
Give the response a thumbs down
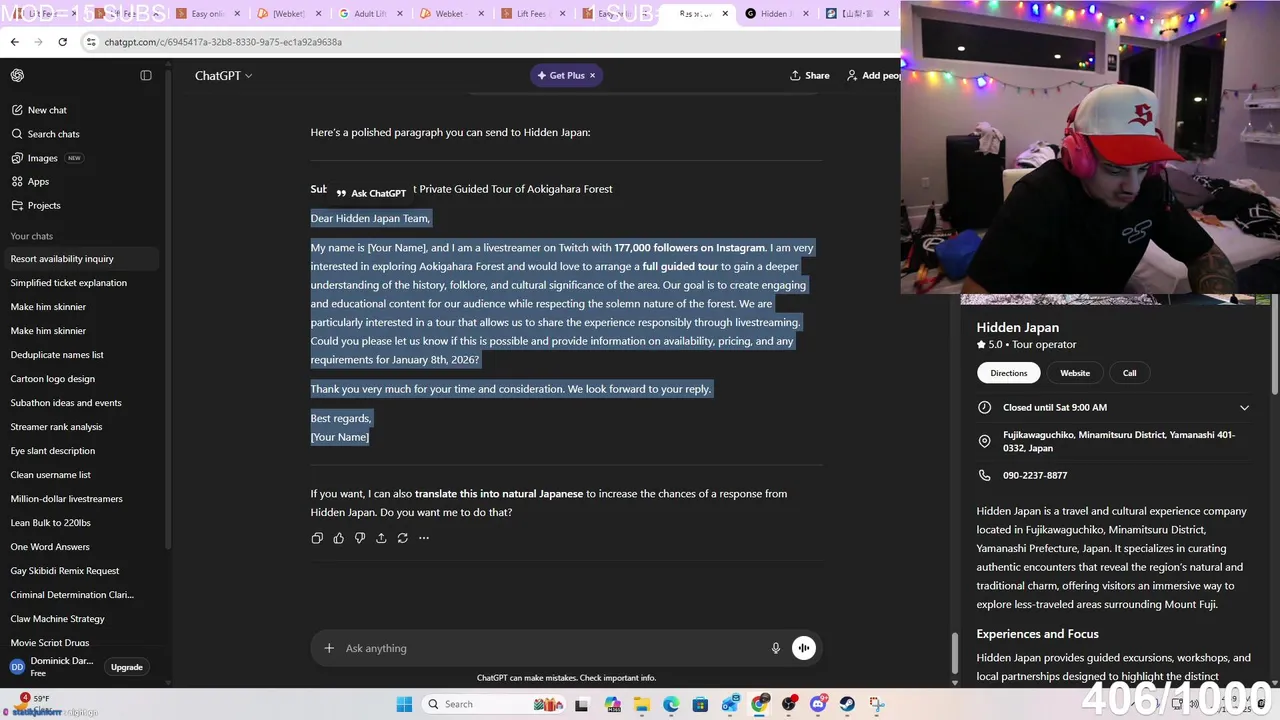coord(360,538)
